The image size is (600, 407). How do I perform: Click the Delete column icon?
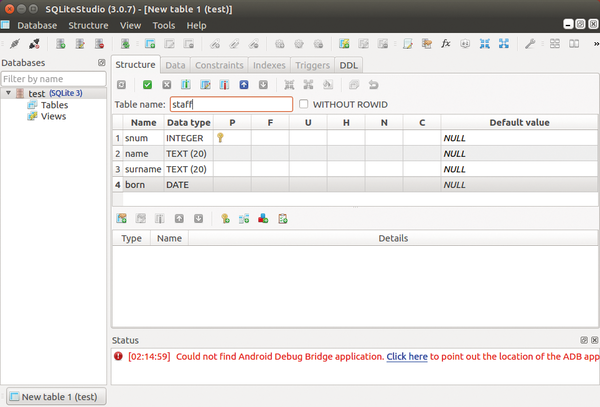pyautogui.click(x=224, y=85)
